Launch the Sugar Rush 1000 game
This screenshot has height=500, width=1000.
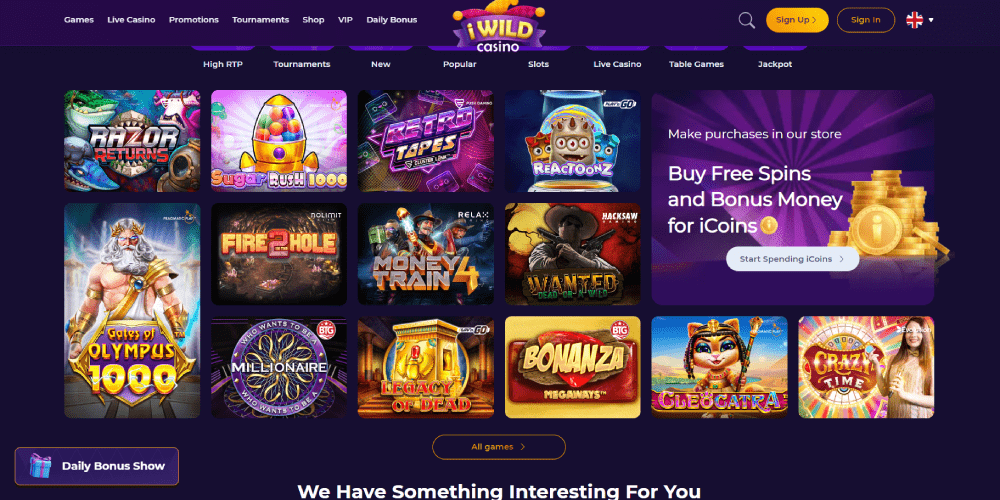point(279,140)
